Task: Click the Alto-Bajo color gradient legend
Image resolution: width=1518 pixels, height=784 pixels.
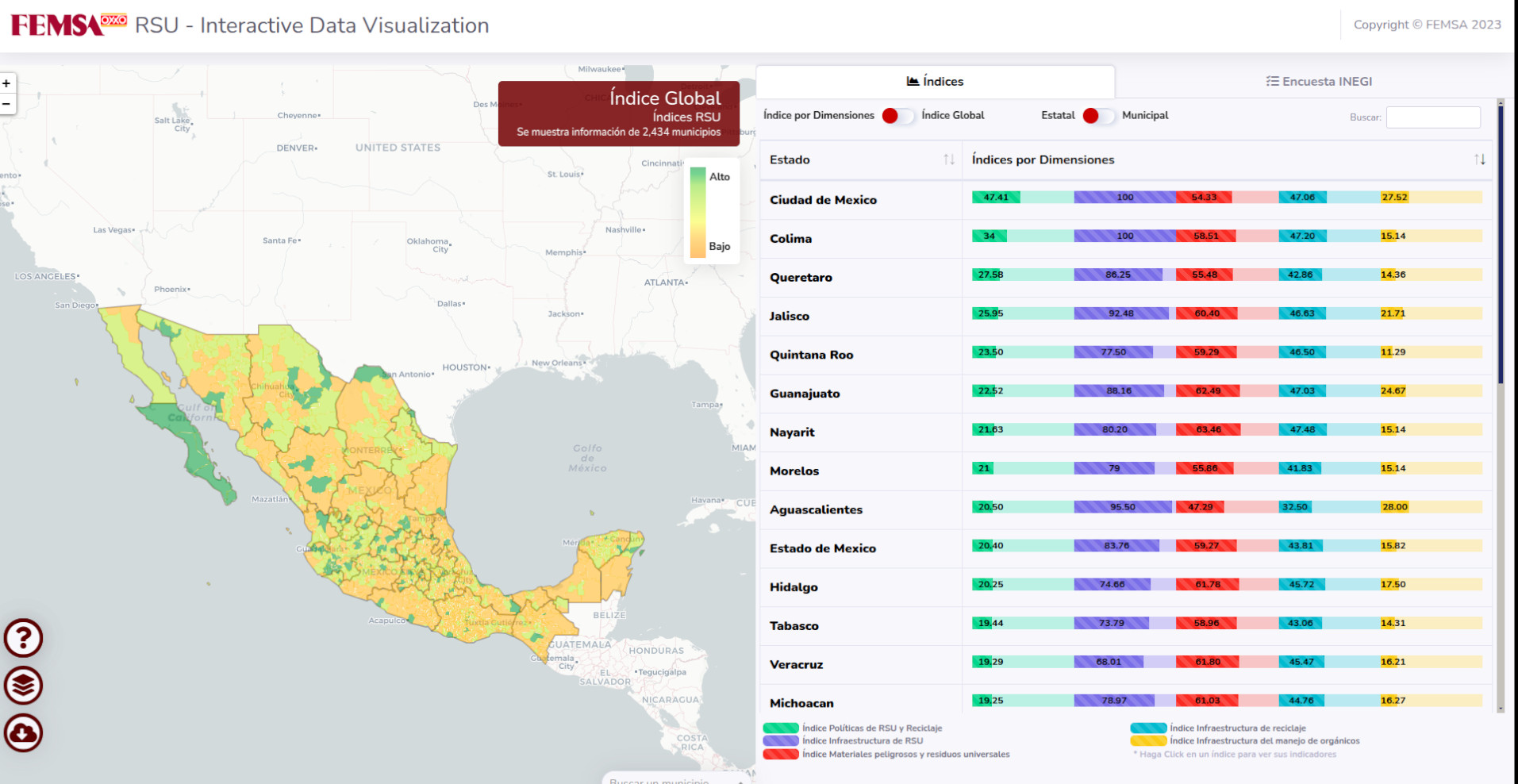Action: point(698,212)
